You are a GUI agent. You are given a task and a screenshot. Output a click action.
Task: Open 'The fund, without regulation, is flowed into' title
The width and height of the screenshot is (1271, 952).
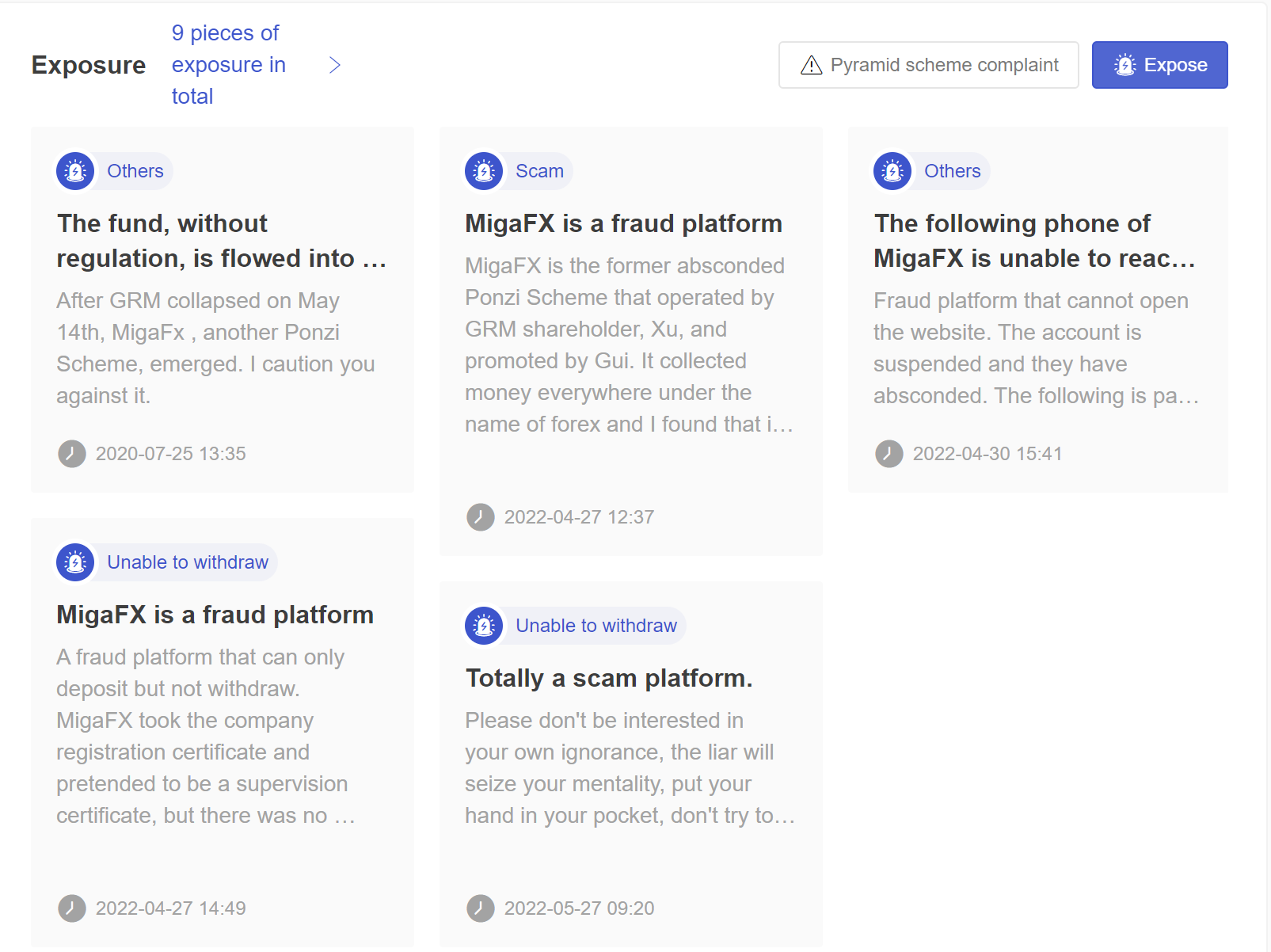tap(222, 241)
